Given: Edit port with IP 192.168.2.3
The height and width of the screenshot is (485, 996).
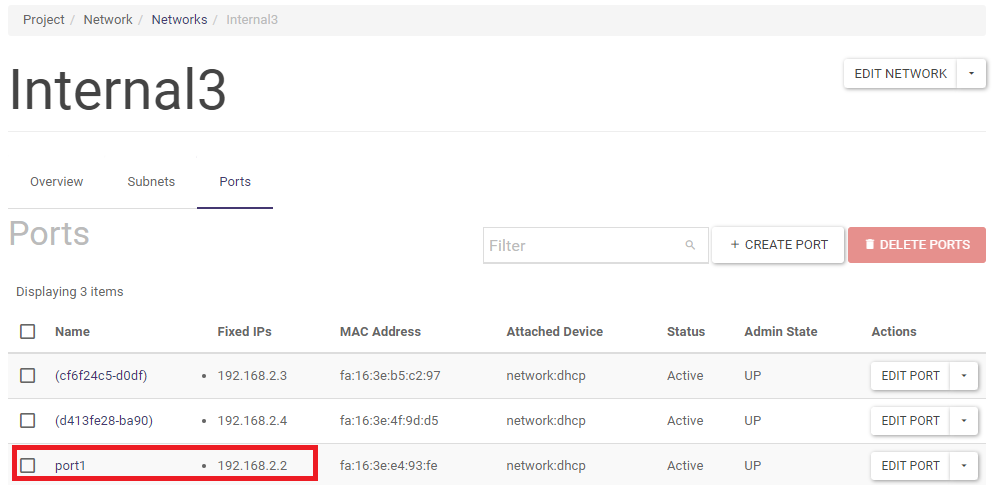Looking at the screenshot, I should click(x=910, y=376).
